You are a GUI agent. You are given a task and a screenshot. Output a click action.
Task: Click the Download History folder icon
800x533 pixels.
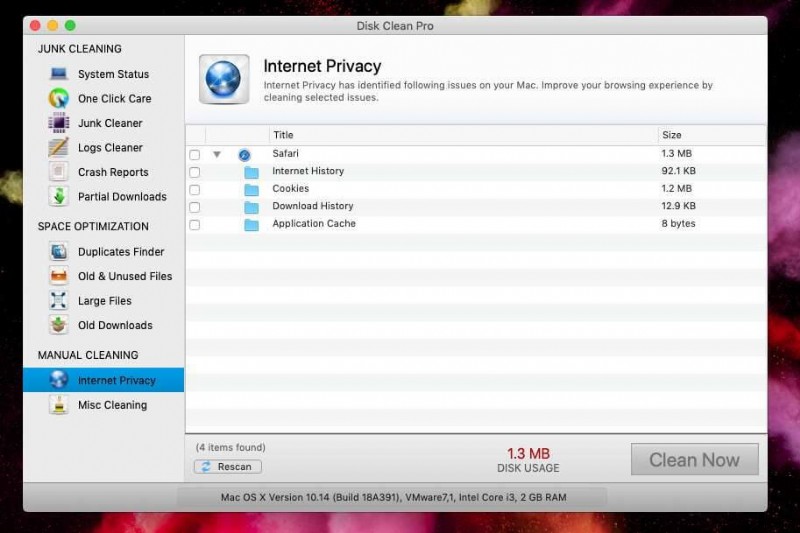coord(251,207)
